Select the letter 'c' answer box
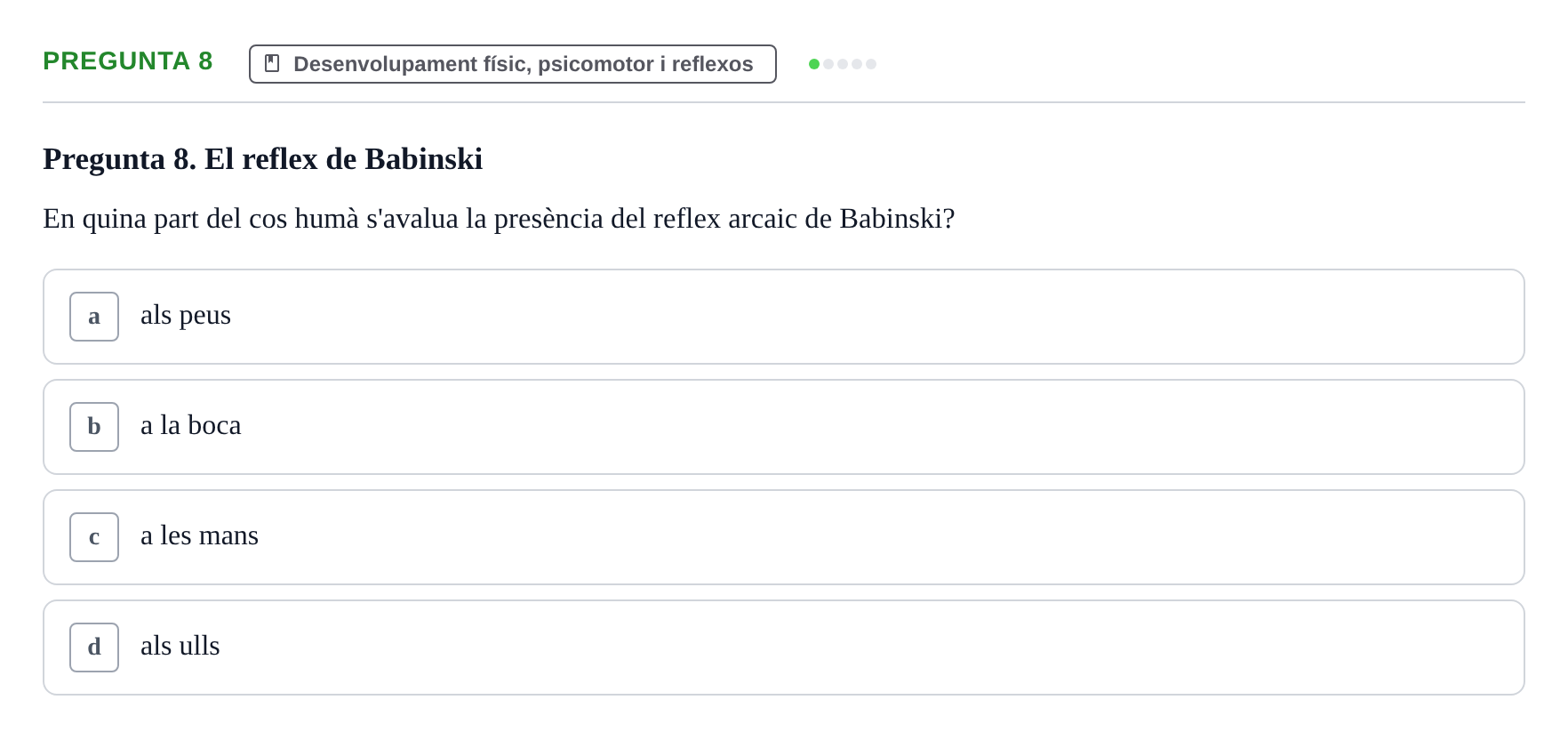 click(x=94, y=537)
